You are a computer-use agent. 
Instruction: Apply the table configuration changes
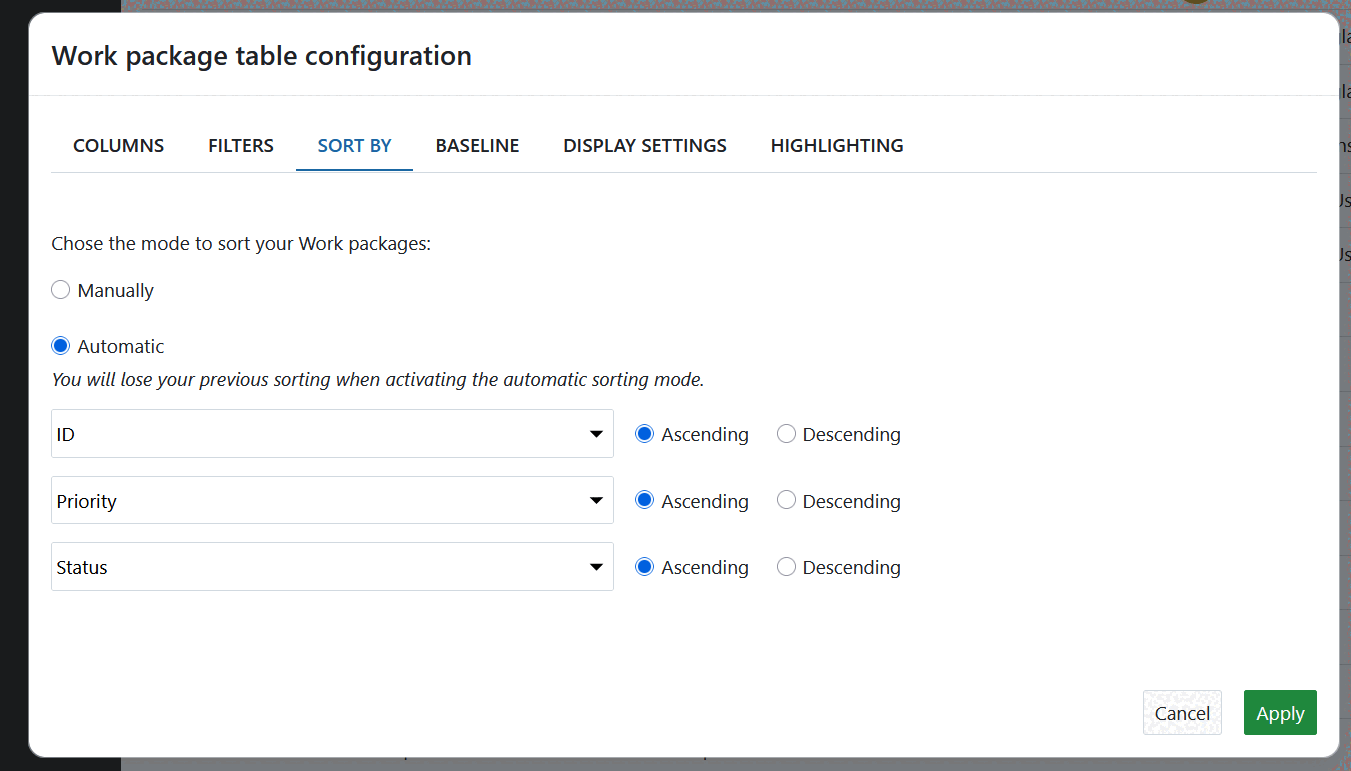click(1280, 713)
